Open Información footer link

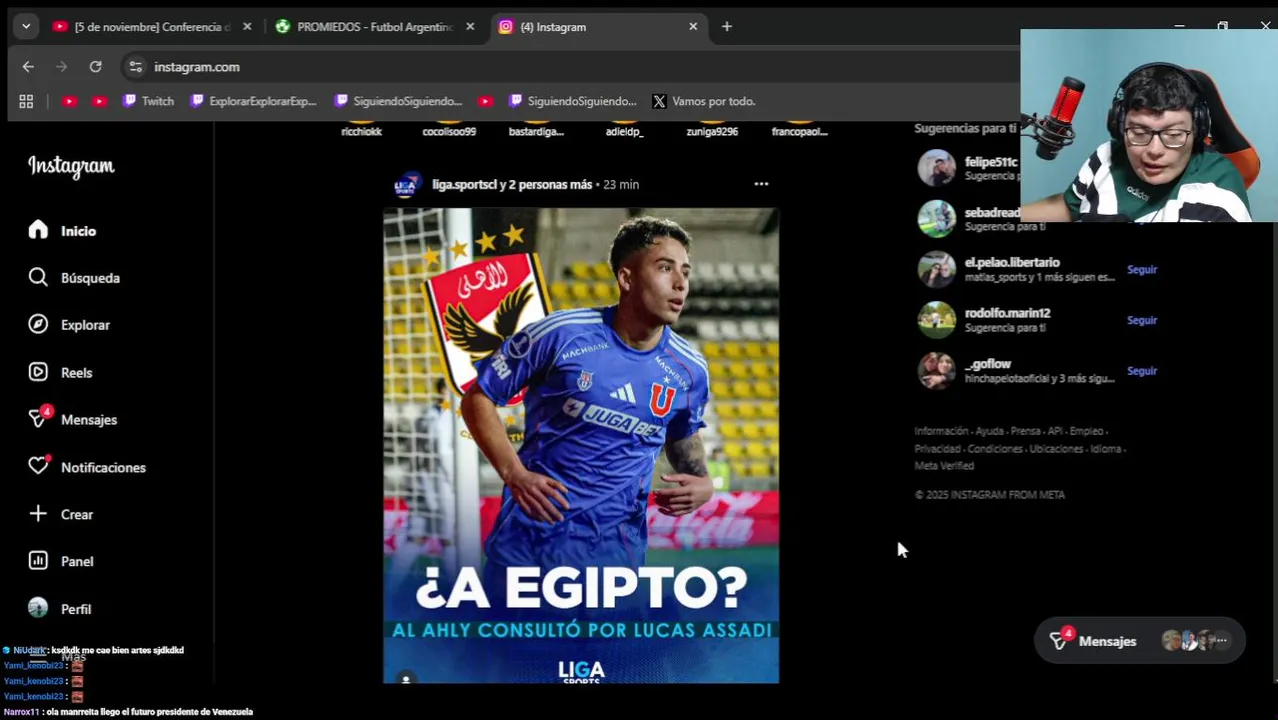[x=941, y=431]
